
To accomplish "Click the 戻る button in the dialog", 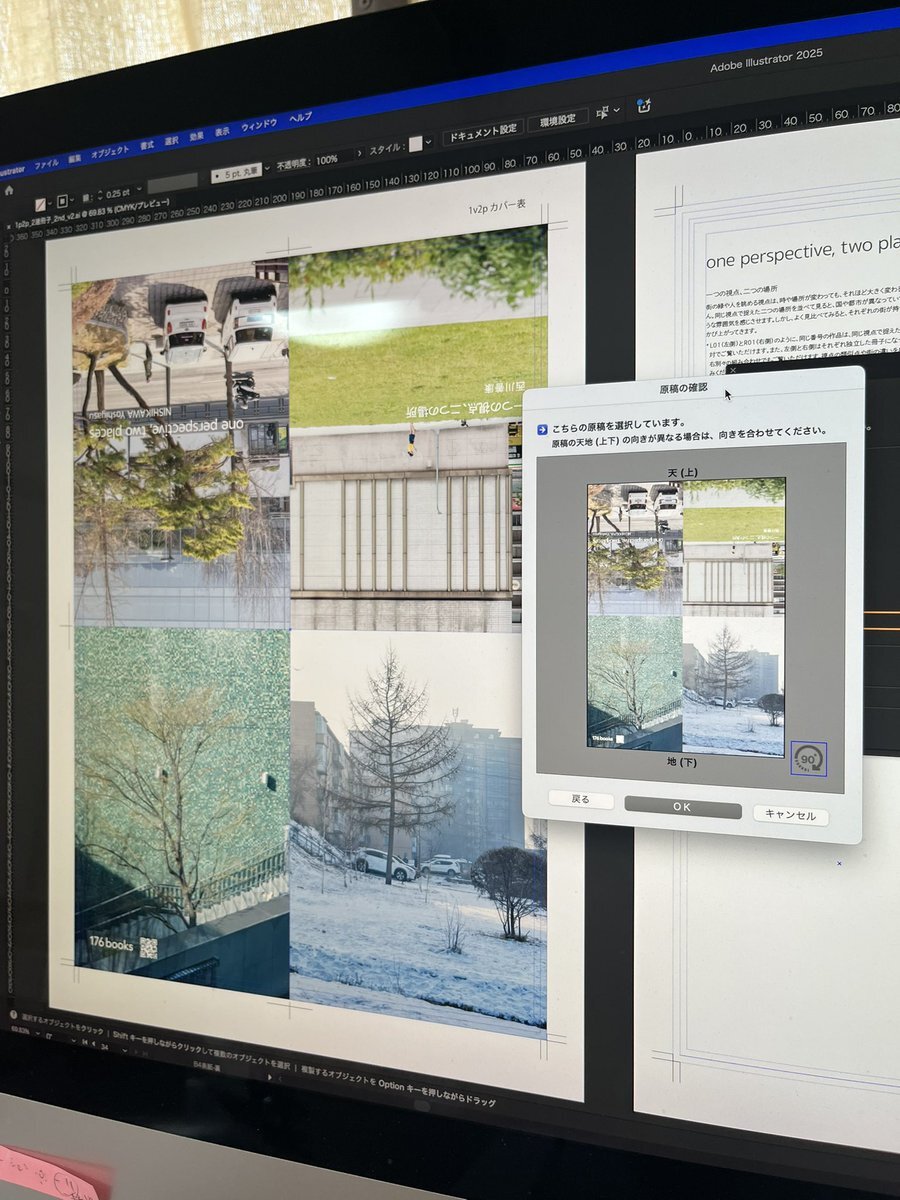I will (580, 799).
